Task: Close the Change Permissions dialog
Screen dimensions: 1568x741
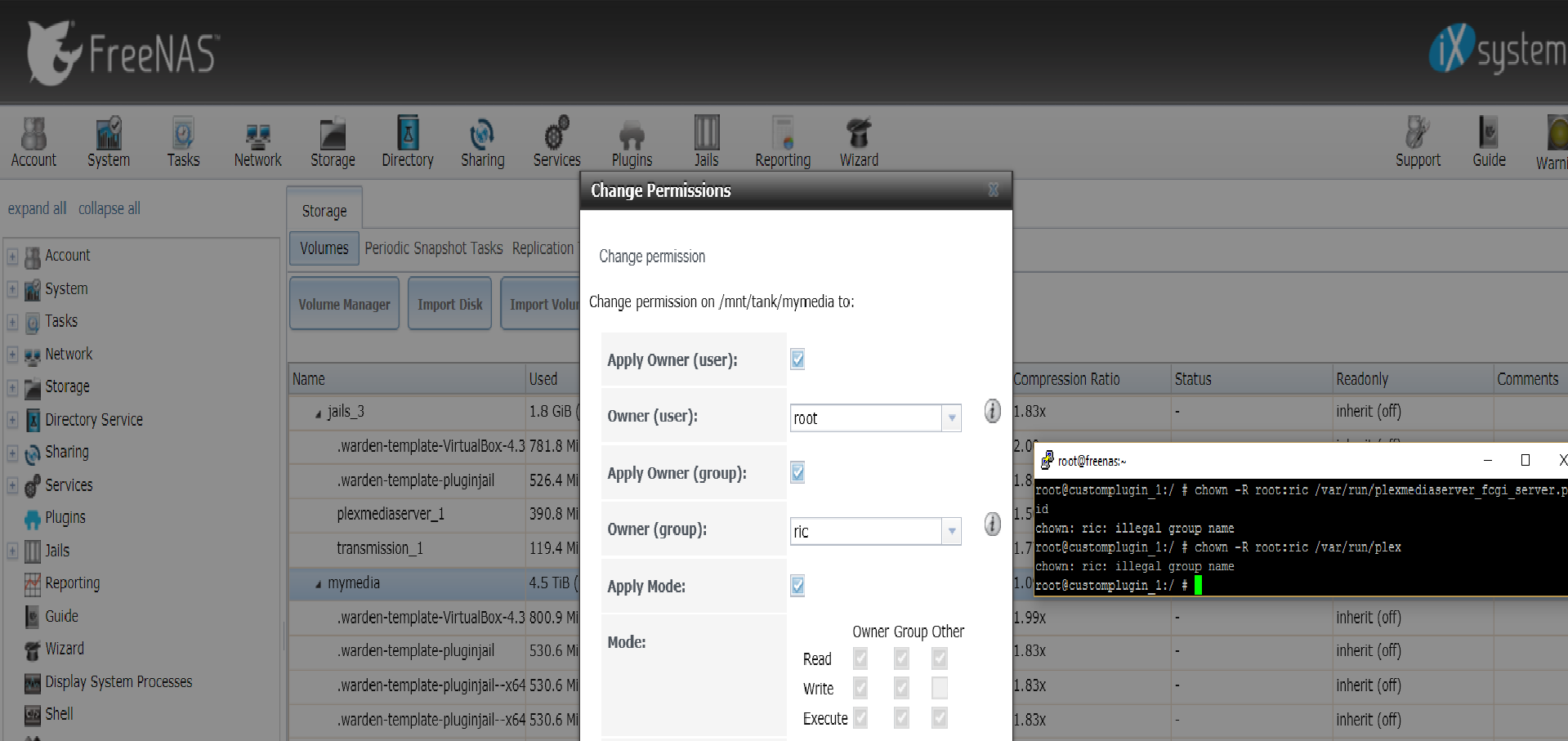Action: (994, 190)
